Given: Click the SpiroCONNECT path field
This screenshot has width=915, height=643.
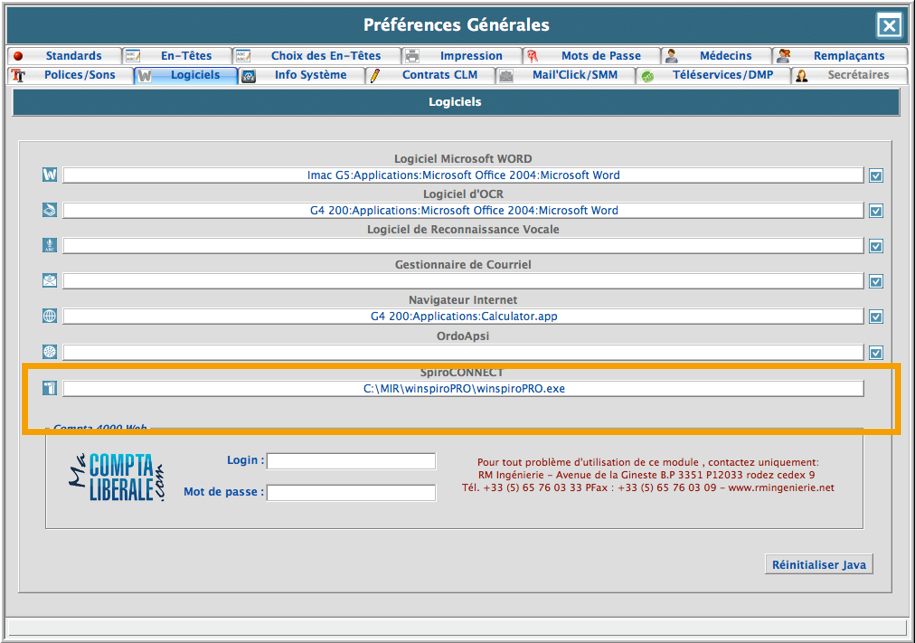Looking at the screenshot, I should point(463,389).
